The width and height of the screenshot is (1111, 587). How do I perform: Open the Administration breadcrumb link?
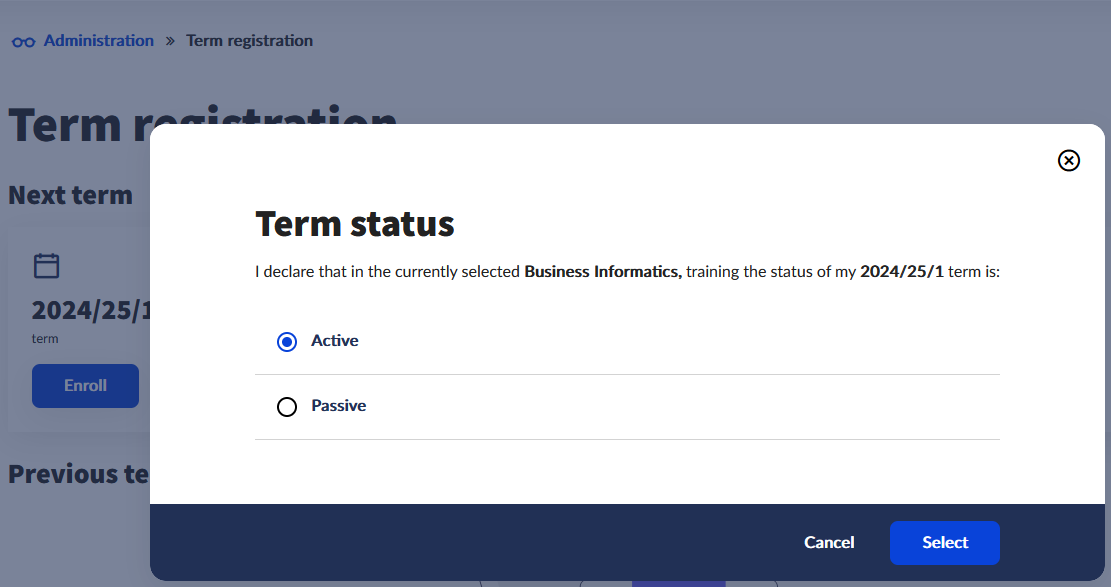pos(99,41)
